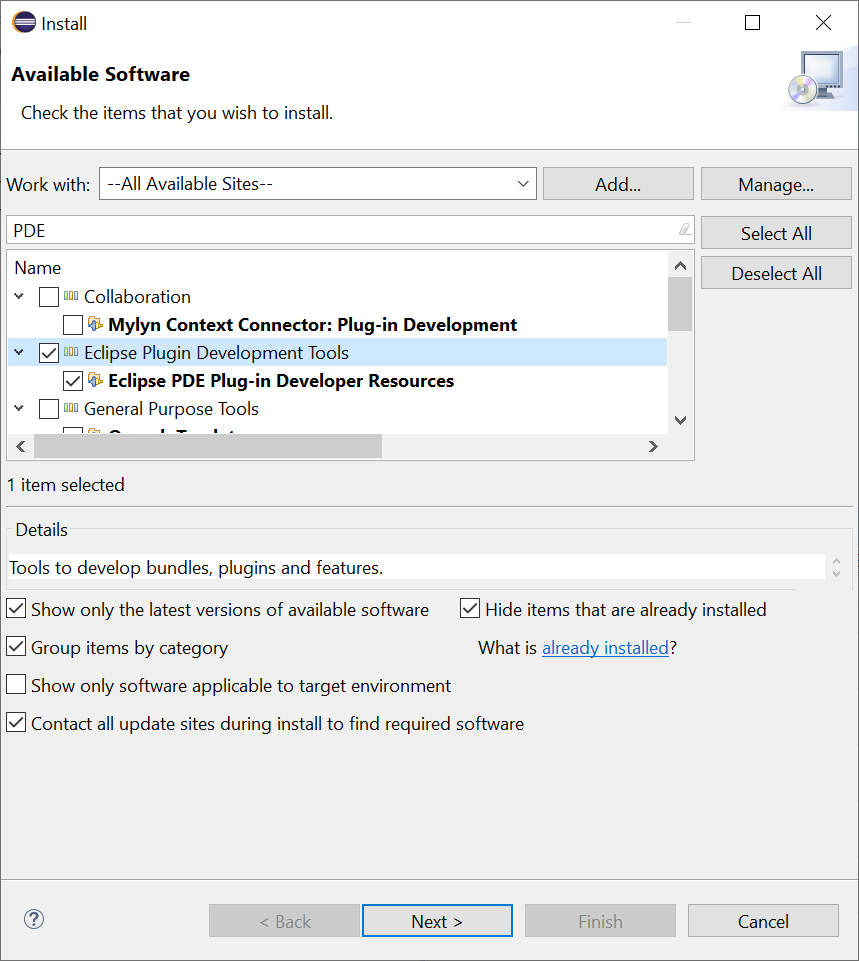Collapse Eclipse Plugin Development Tools category
859x961 pixels.
coord(19,353)
